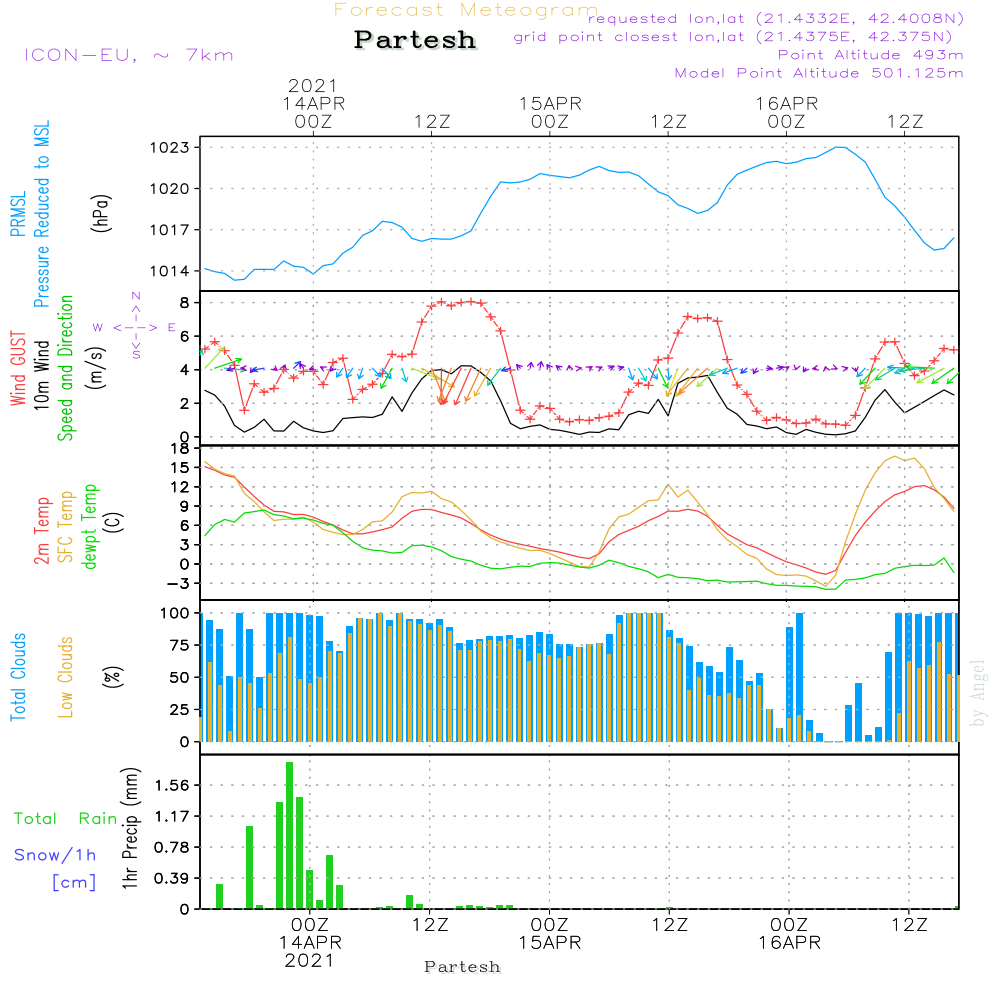
Task: Click the 1023 pressure axis value
Action: coord(170,148)
